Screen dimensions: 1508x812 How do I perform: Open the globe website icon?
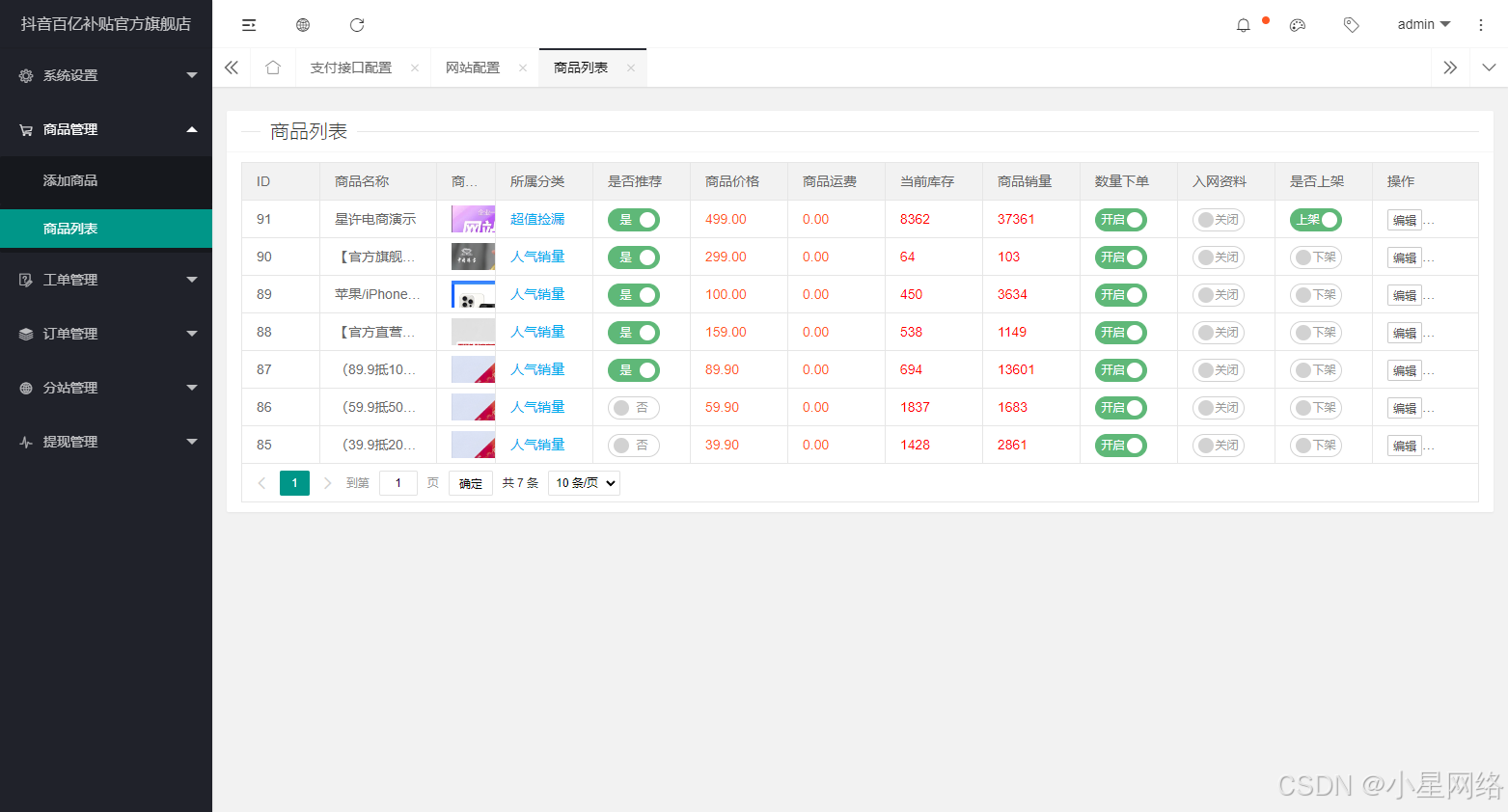(303, 25)
